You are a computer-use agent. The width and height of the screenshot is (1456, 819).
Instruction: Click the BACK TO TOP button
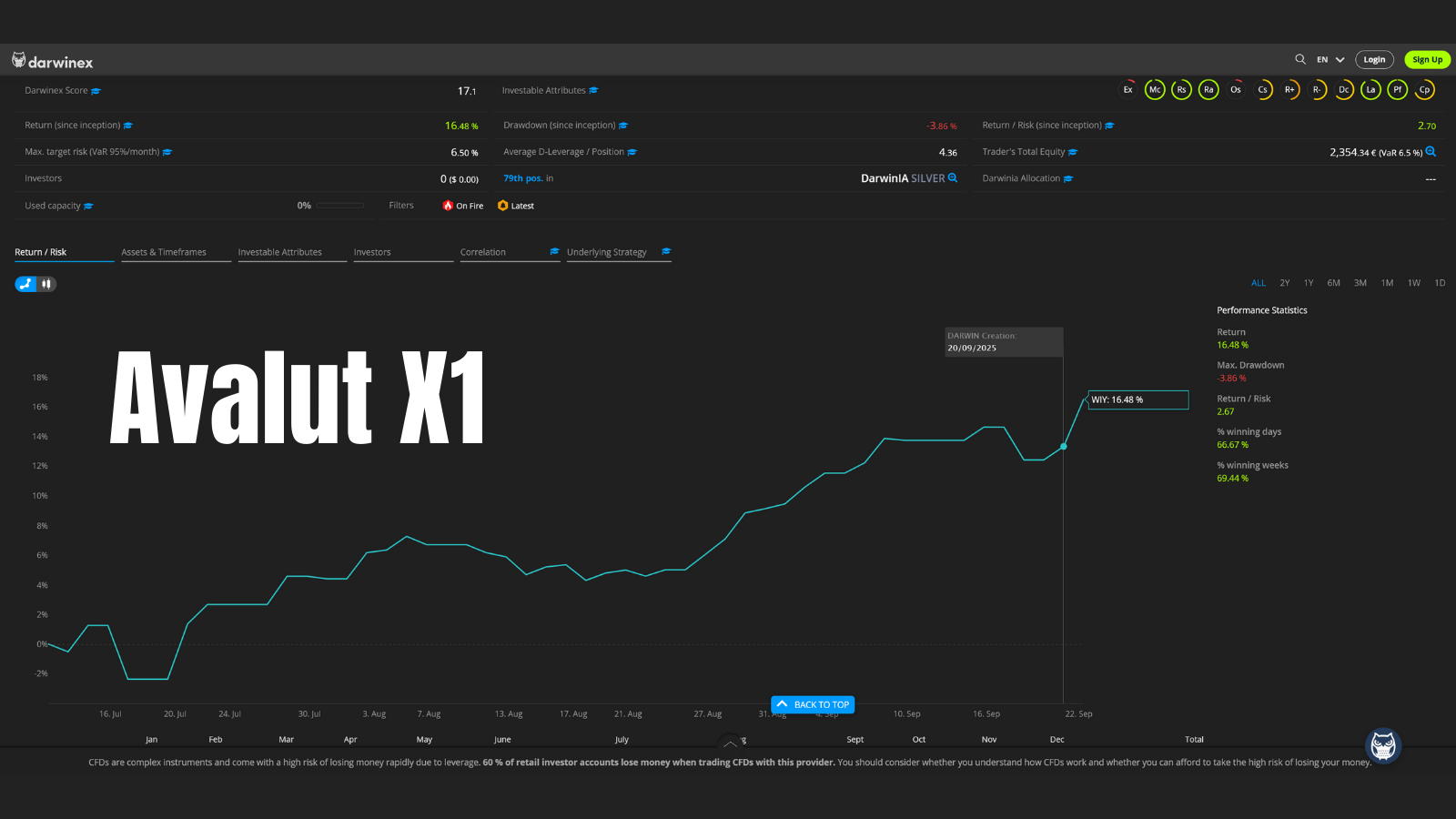pyautogui.click(x=813, y=704)
